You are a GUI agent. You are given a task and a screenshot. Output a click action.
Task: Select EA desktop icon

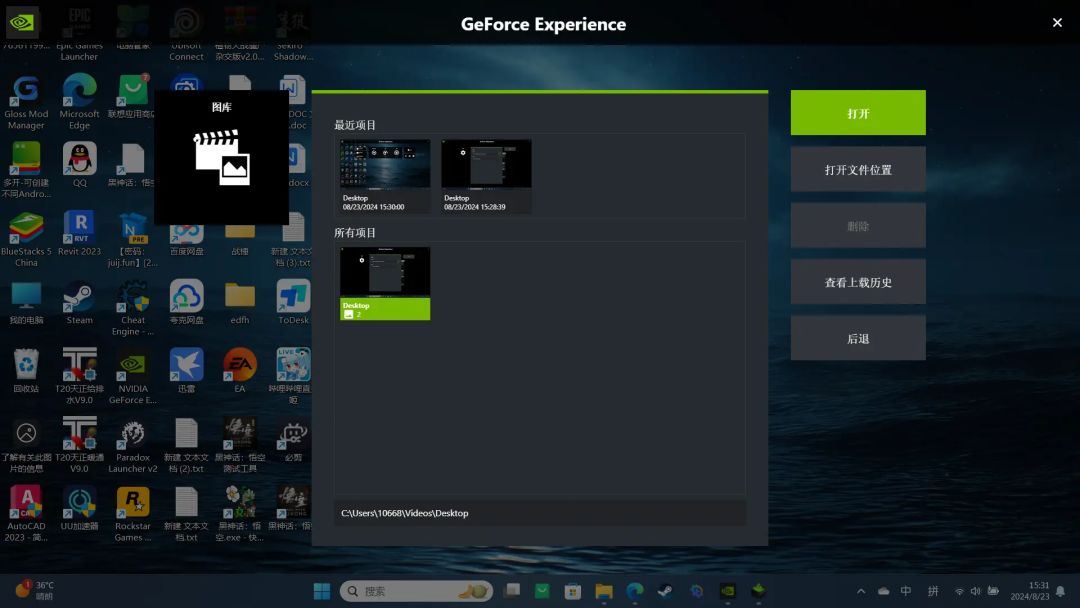pos(240,370)
